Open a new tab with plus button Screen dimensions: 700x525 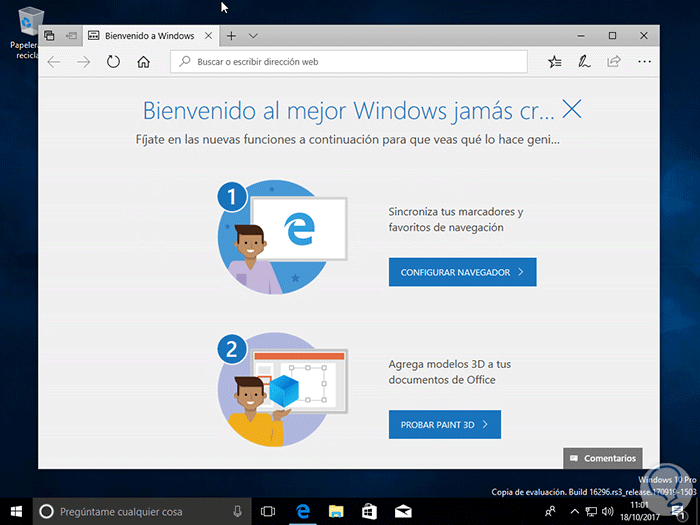coord(231,36)
